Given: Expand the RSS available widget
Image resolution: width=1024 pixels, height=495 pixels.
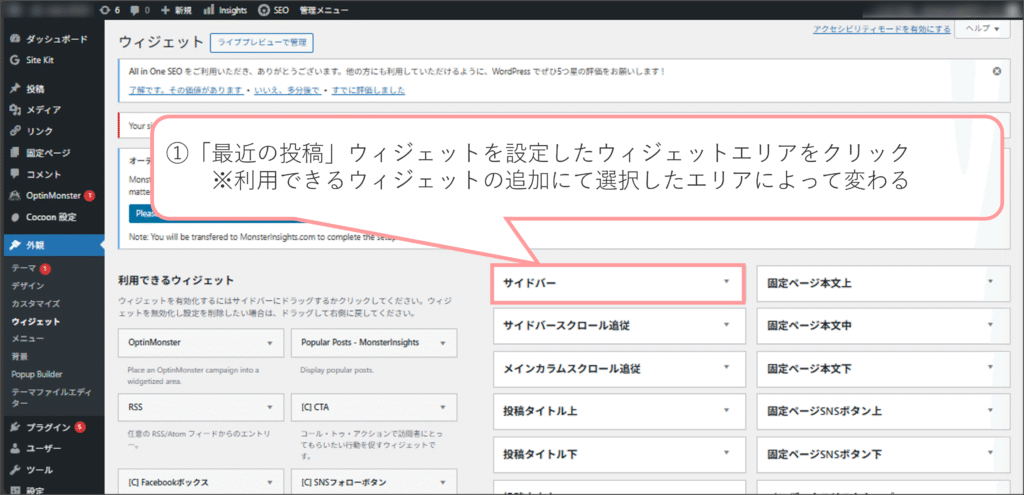Looking at the screenshot, I should (x=269, y=408).
